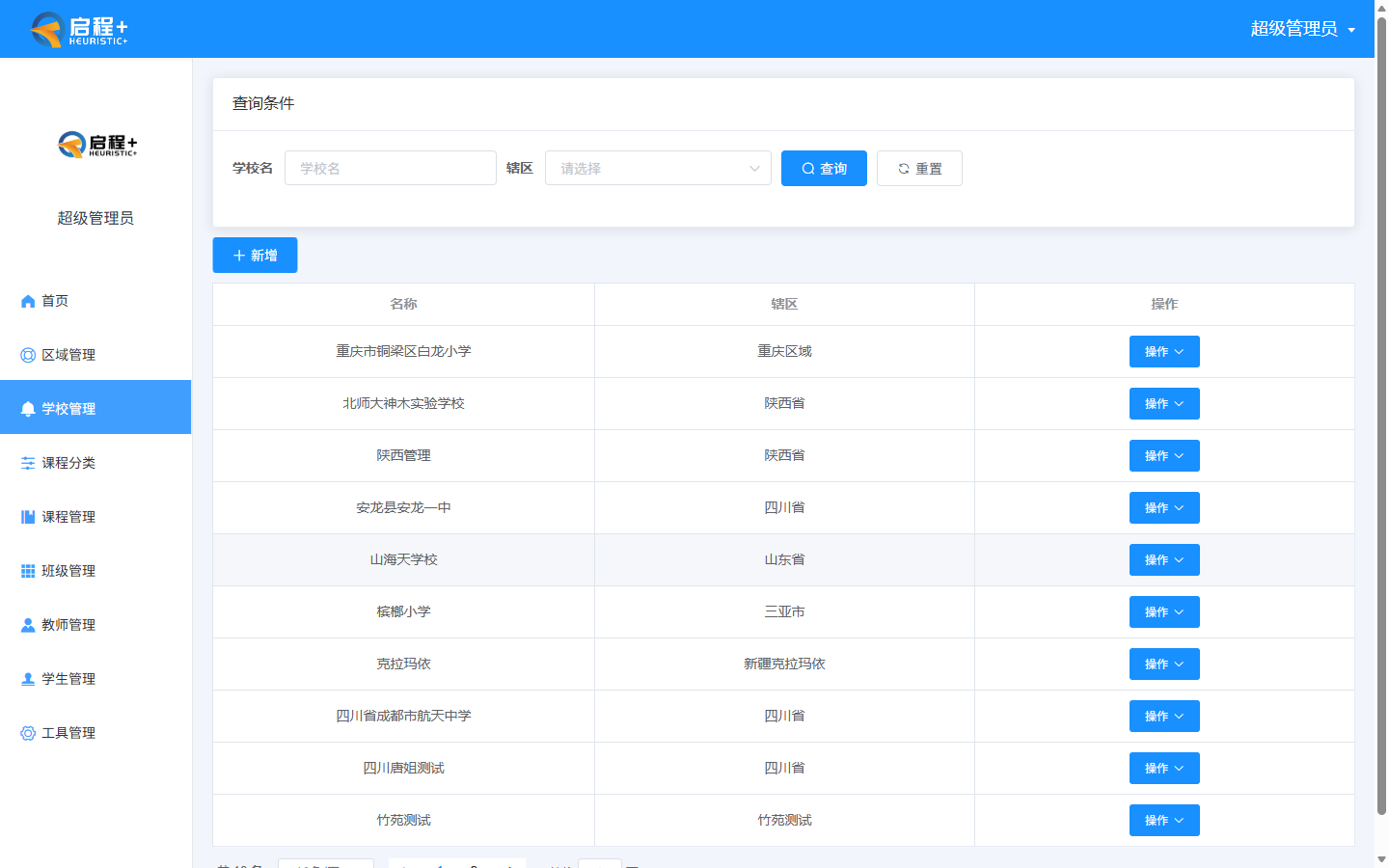
Task: Click the 新疆克拉玛依 cell
Action: 784,664
